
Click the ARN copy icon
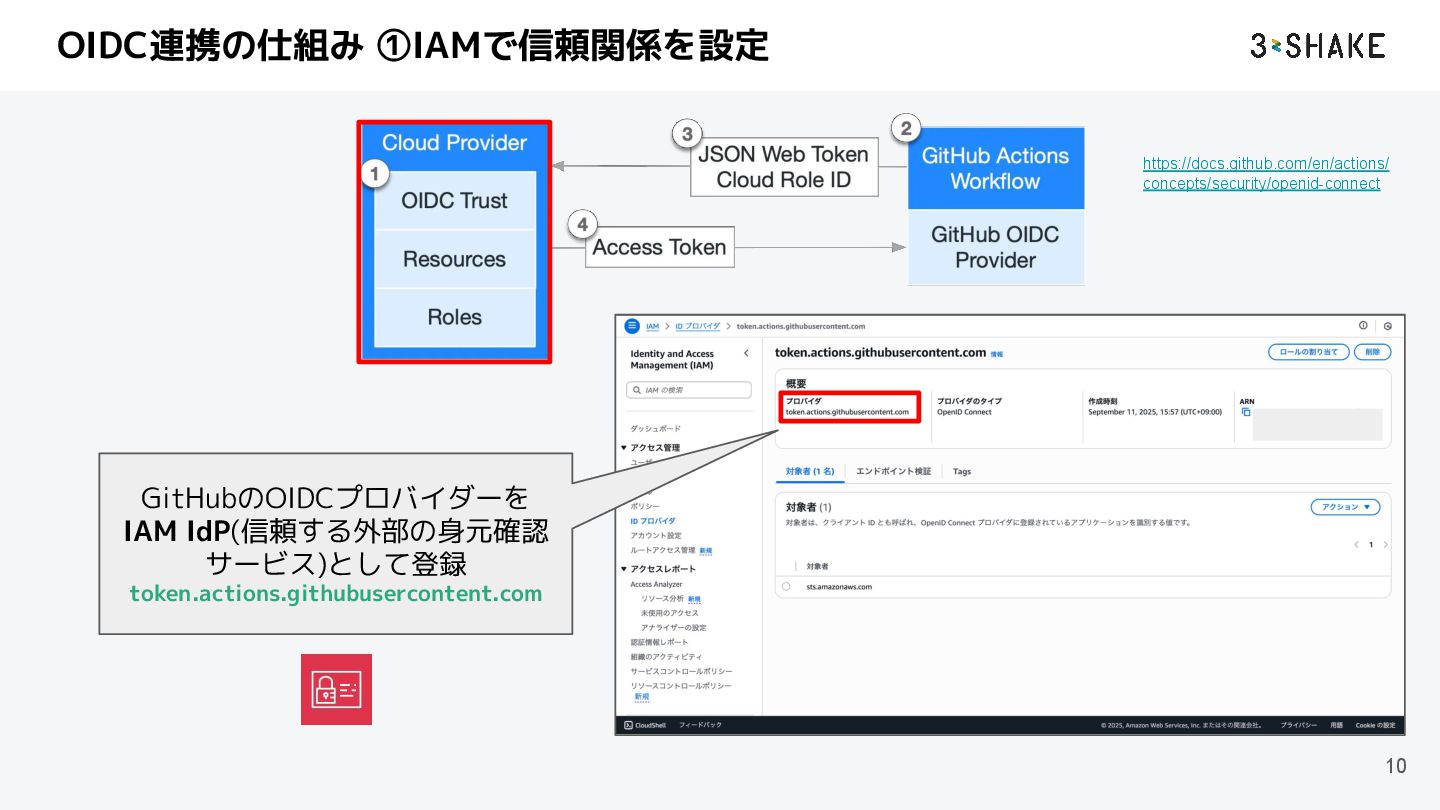(x=1246, y=412)
